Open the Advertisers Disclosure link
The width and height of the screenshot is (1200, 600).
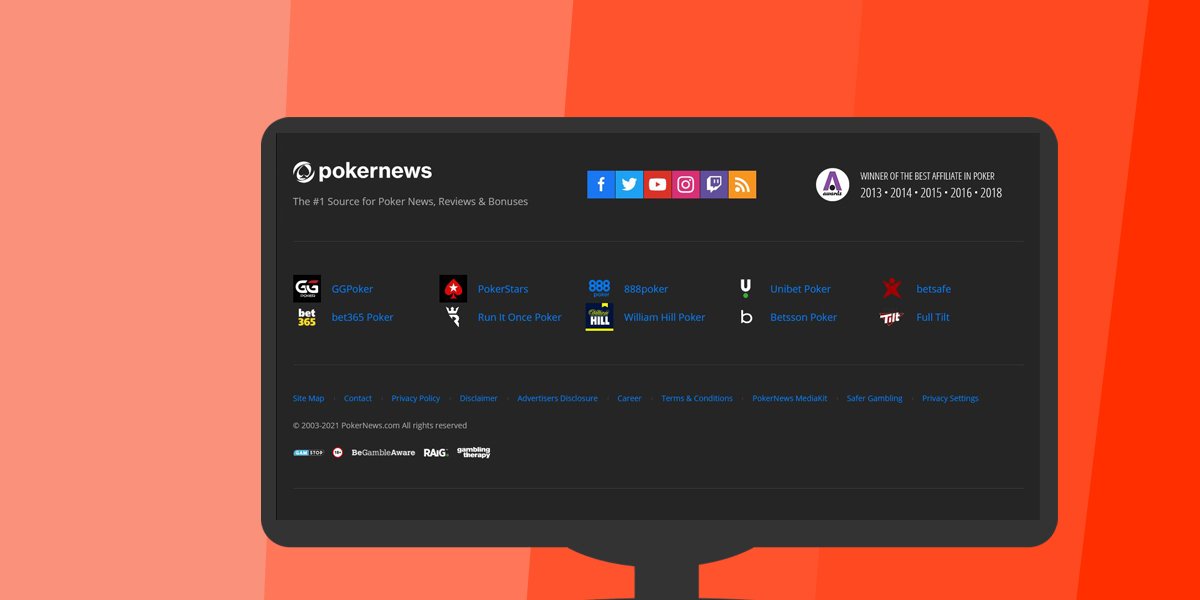point(557,398)
